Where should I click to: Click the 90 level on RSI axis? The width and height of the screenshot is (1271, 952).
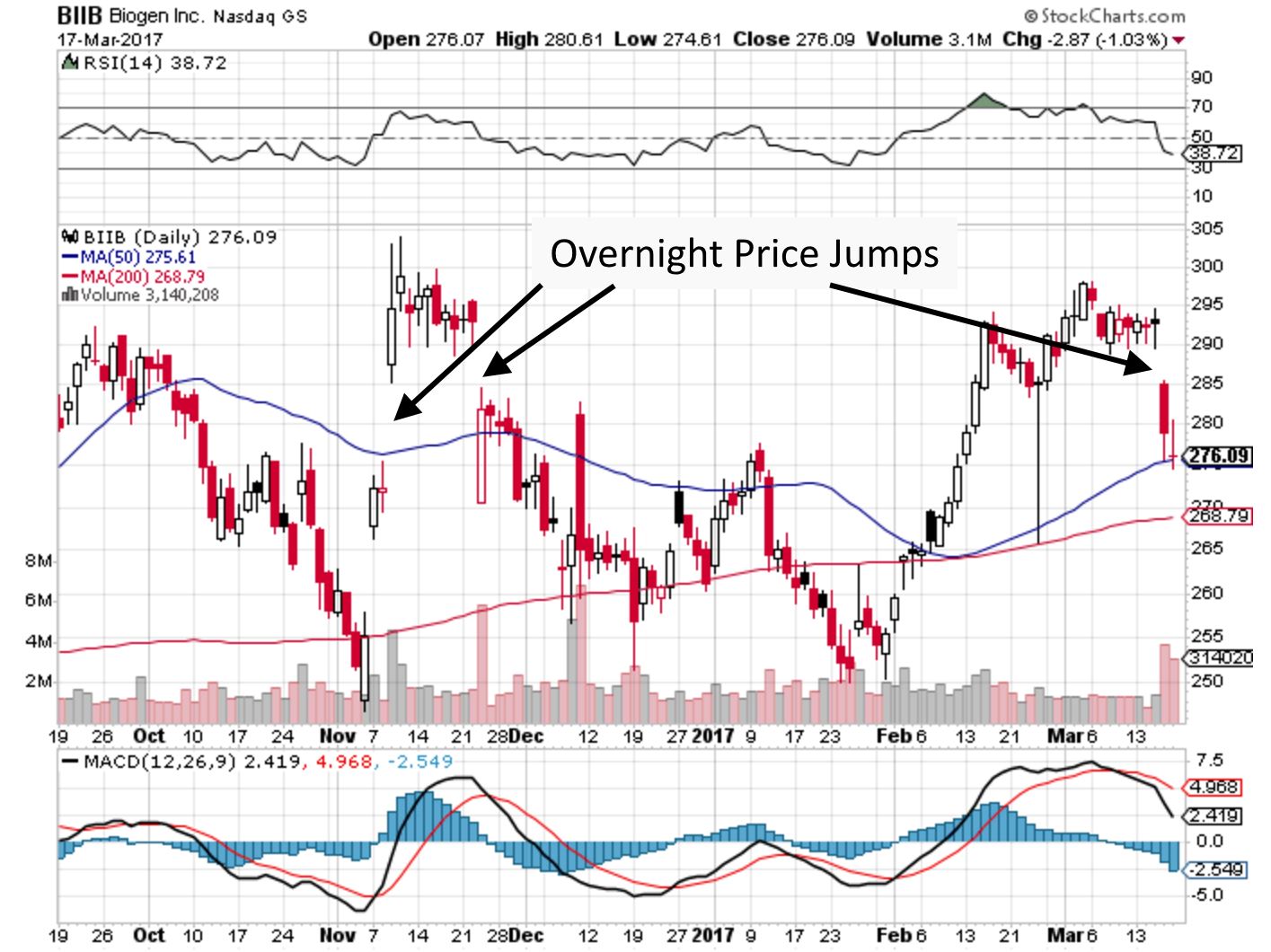point(1201,77)
